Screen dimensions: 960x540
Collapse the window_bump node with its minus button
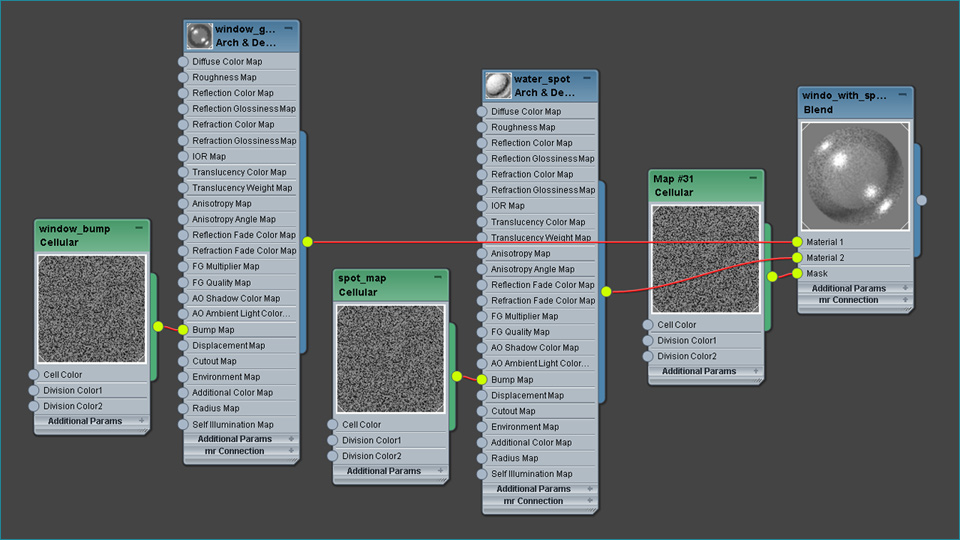pos(139,228)
